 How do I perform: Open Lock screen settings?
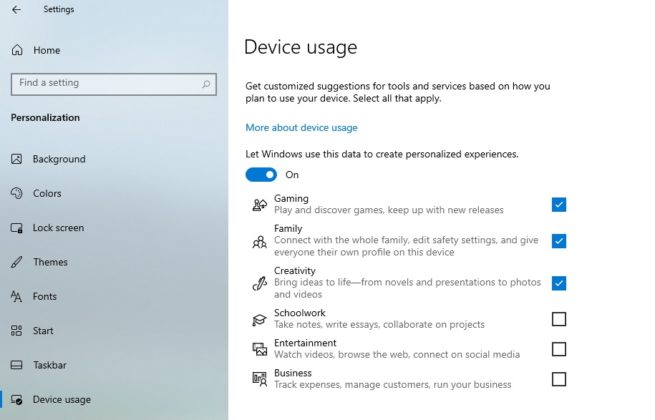point(58,228)
